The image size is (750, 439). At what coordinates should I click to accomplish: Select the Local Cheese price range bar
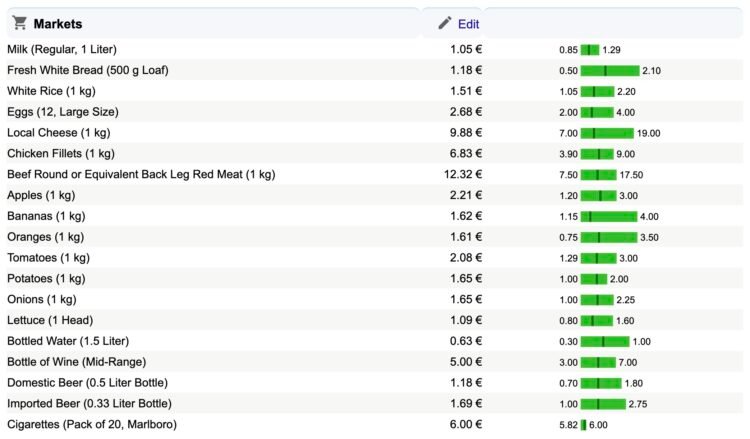[607, 133]
